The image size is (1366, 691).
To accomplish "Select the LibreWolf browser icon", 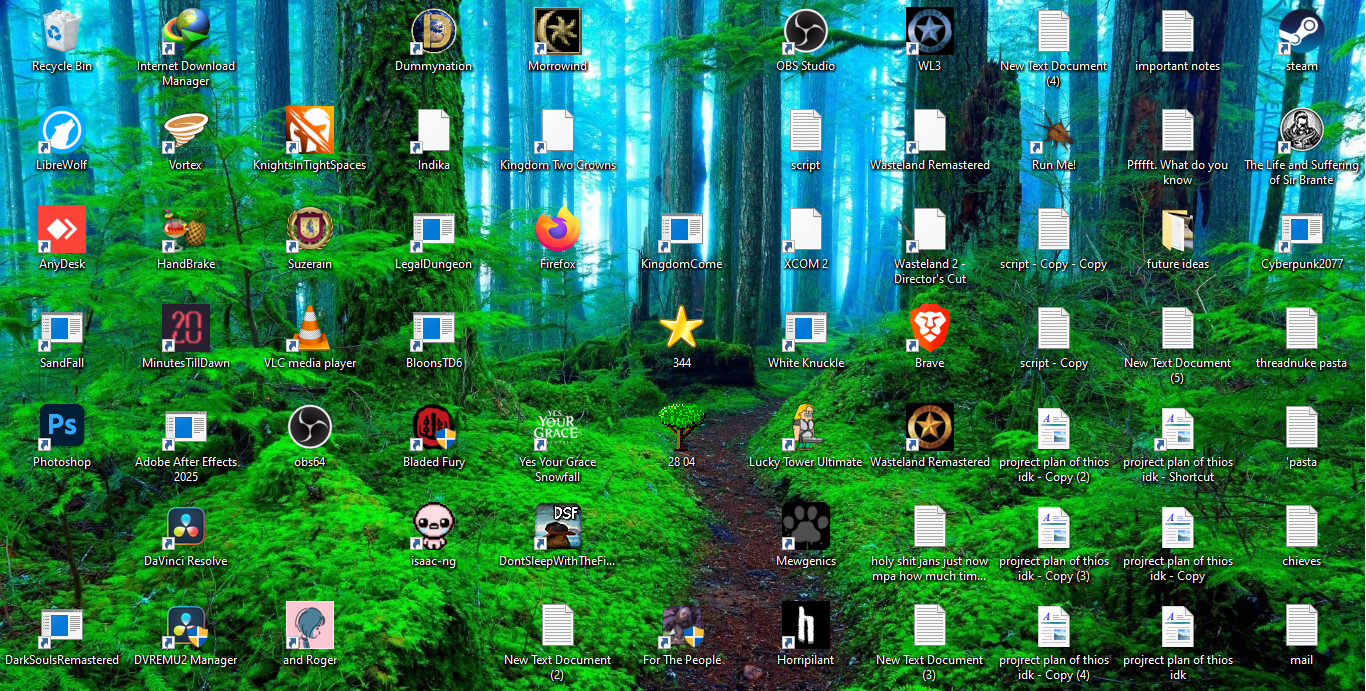I will tap(62, 130).
